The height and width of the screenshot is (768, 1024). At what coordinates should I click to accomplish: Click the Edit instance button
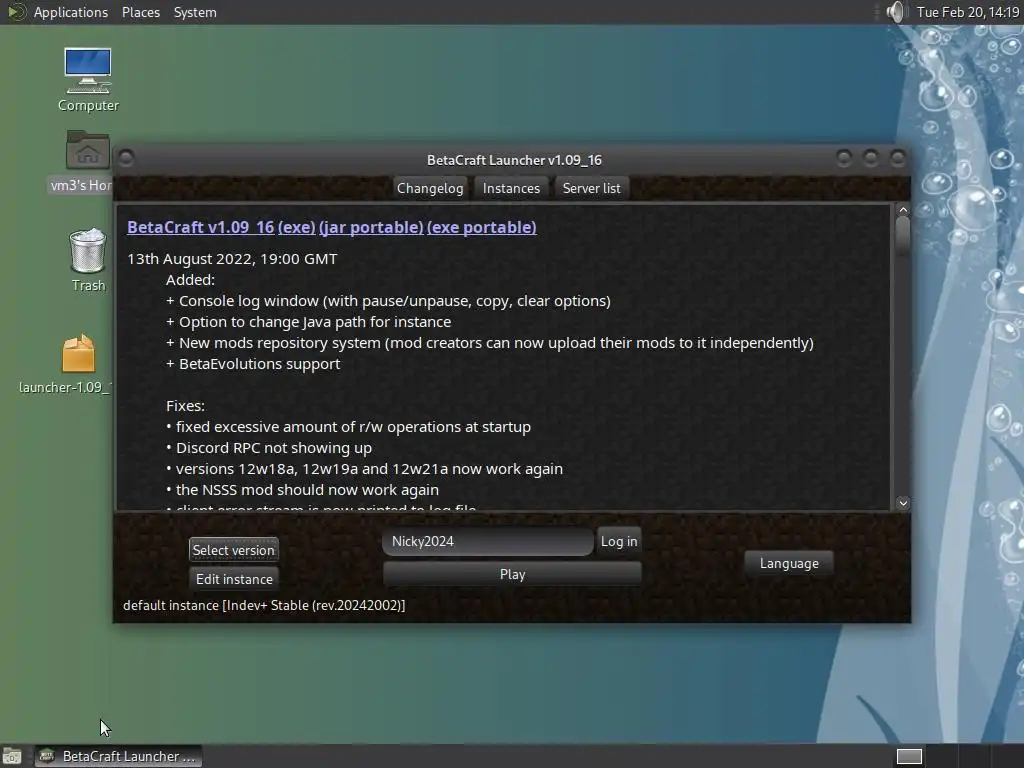coord(234,579)
